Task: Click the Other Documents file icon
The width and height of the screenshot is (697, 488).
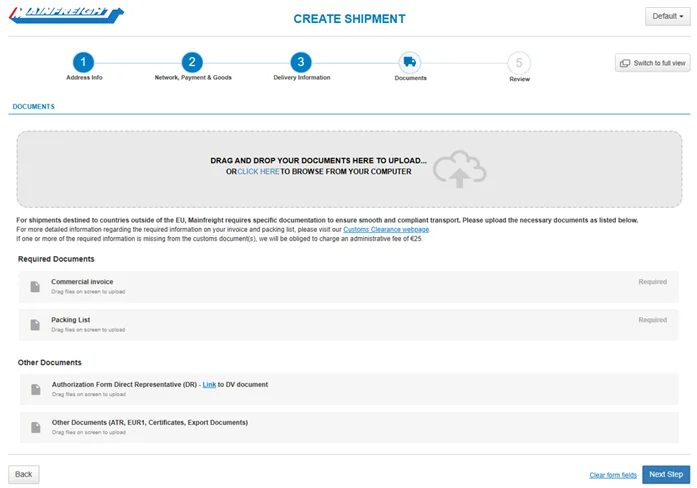Action: coord(35,427)
